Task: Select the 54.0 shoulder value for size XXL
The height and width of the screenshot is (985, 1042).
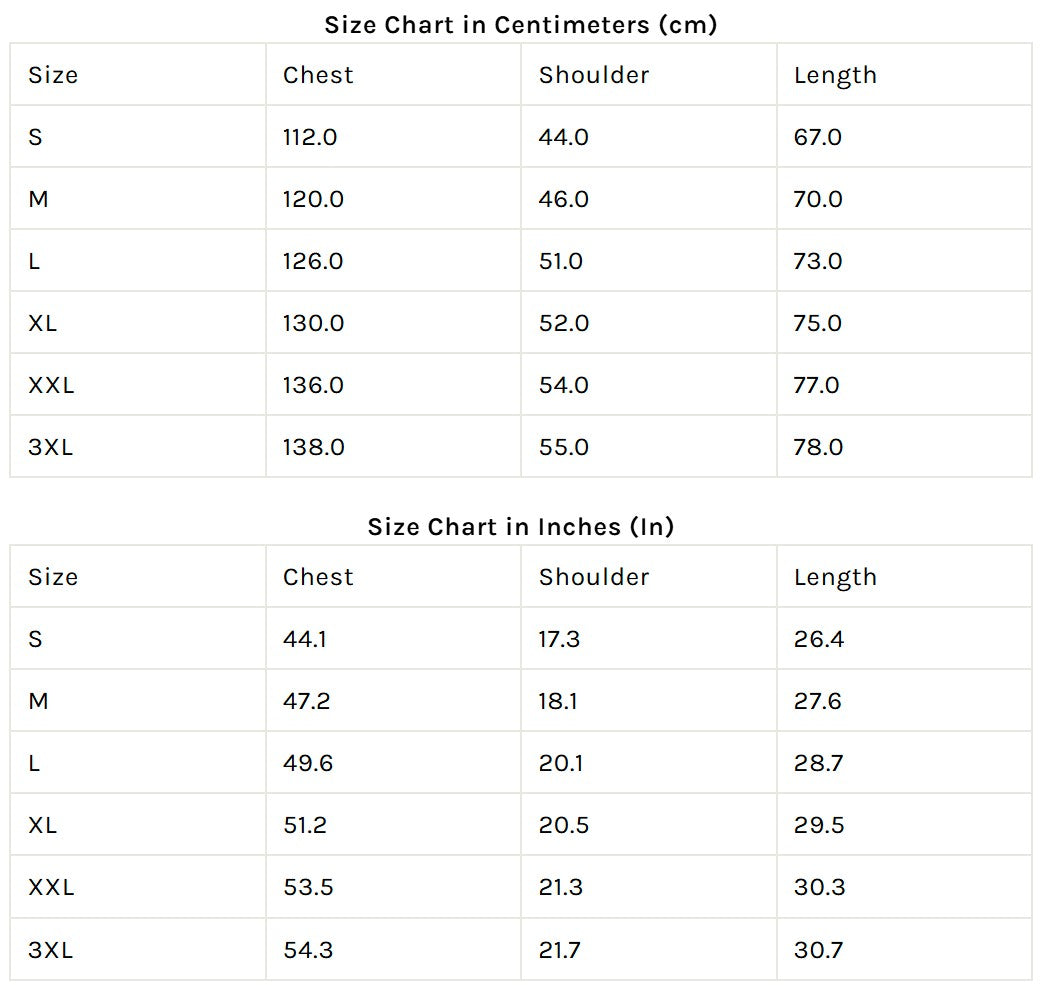Action: (564, 385)
